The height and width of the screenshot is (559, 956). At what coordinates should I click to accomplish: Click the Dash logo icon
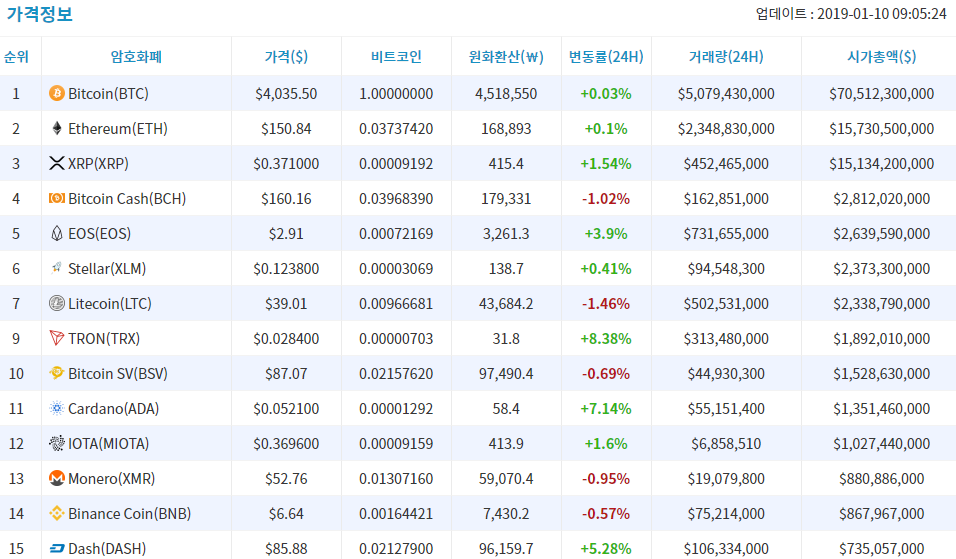(57, 548)
